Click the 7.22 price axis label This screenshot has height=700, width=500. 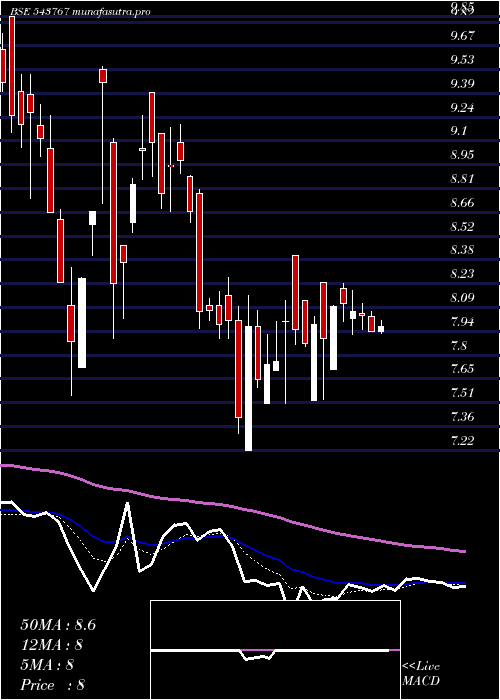(462, 441)
